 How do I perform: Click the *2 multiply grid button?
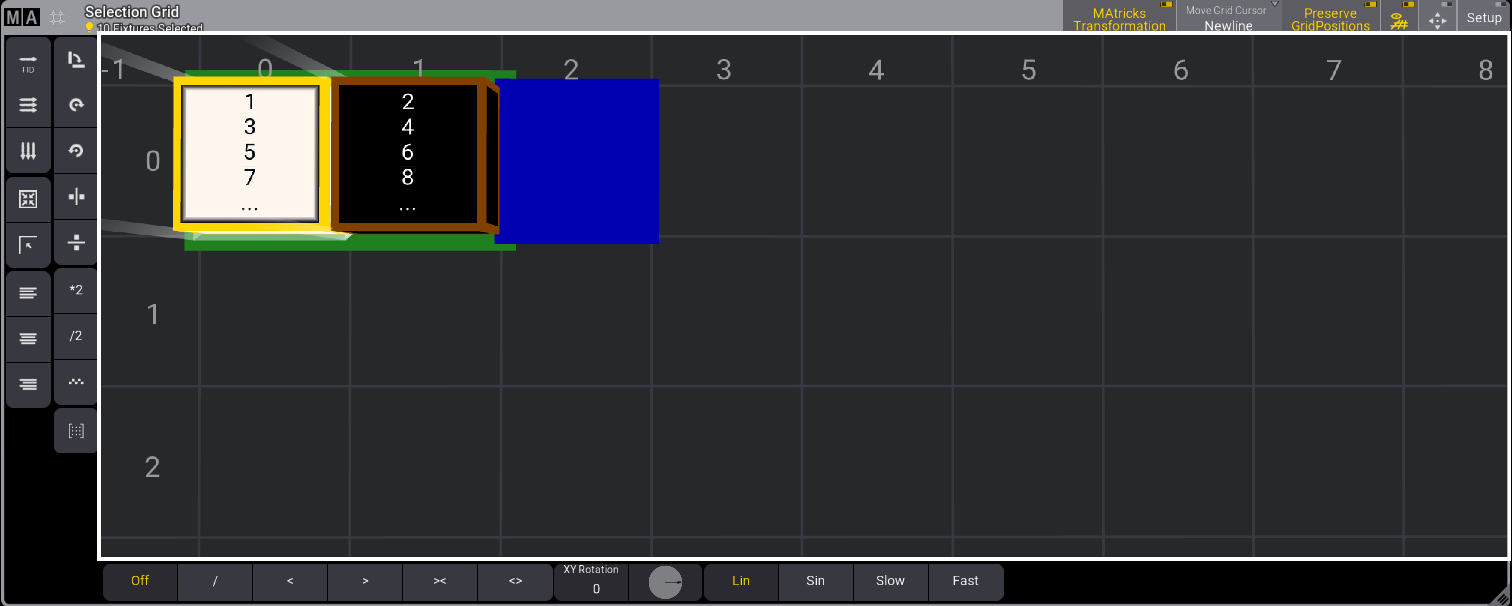tap(76, 290)
